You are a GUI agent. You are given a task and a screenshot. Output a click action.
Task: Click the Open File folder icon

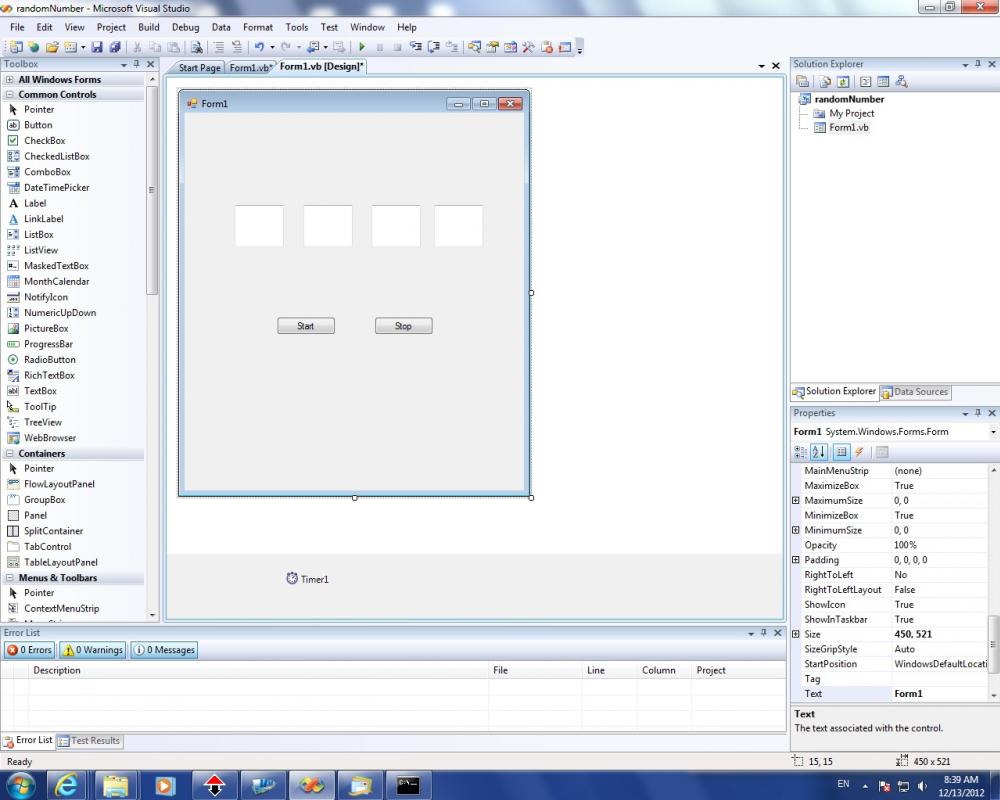(x=52, y=47)
